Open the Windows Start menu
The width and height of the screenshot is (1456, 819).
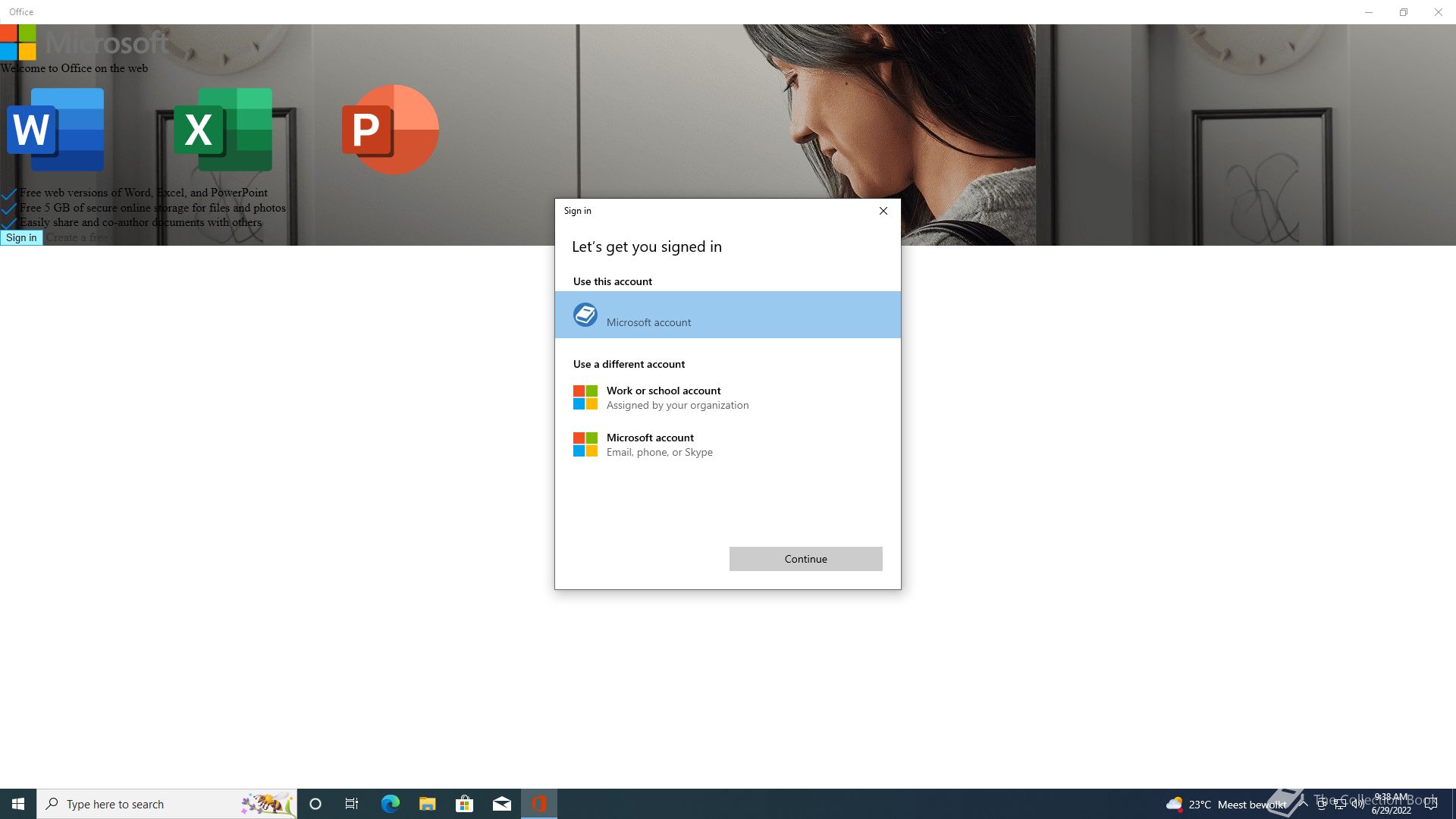(18, 804)
